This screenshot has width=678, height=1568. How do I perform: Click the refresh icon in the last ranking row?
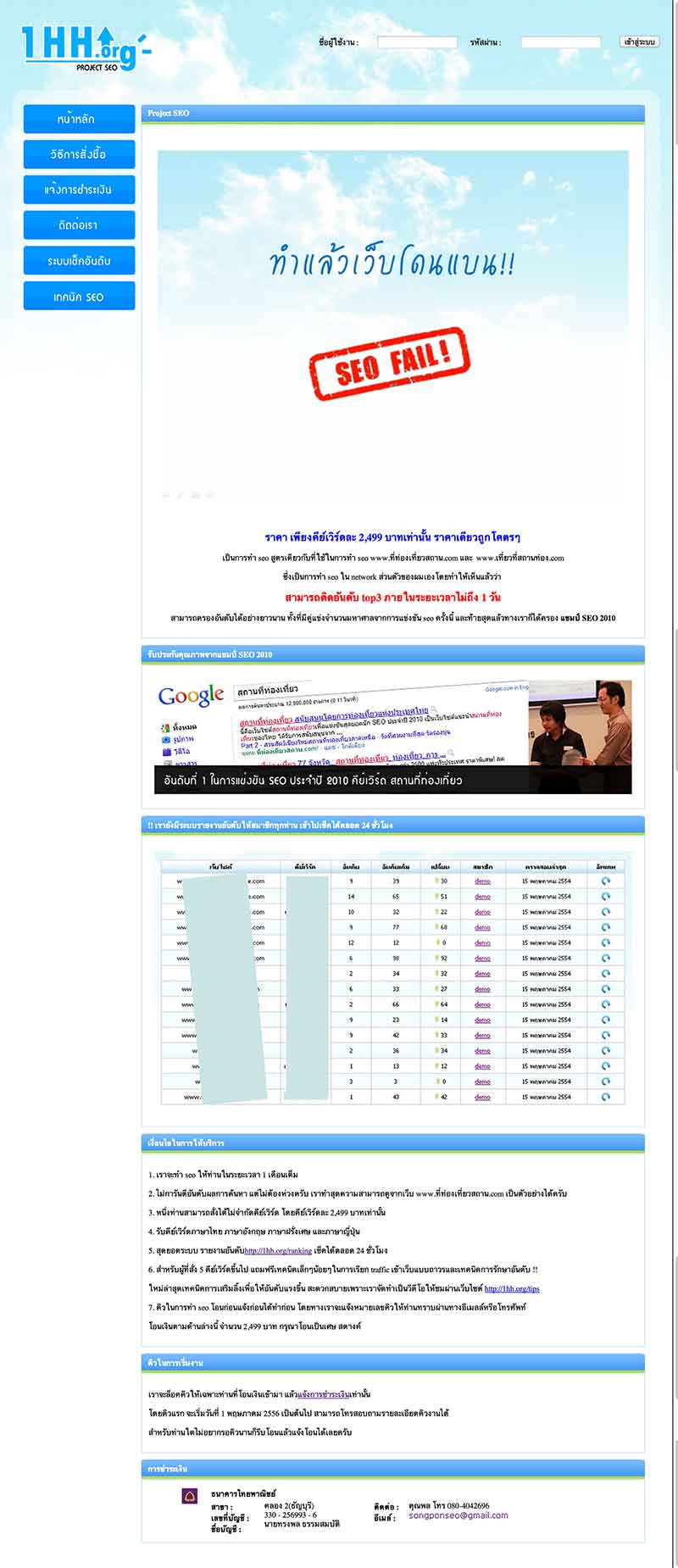(x=605, y=1097)
